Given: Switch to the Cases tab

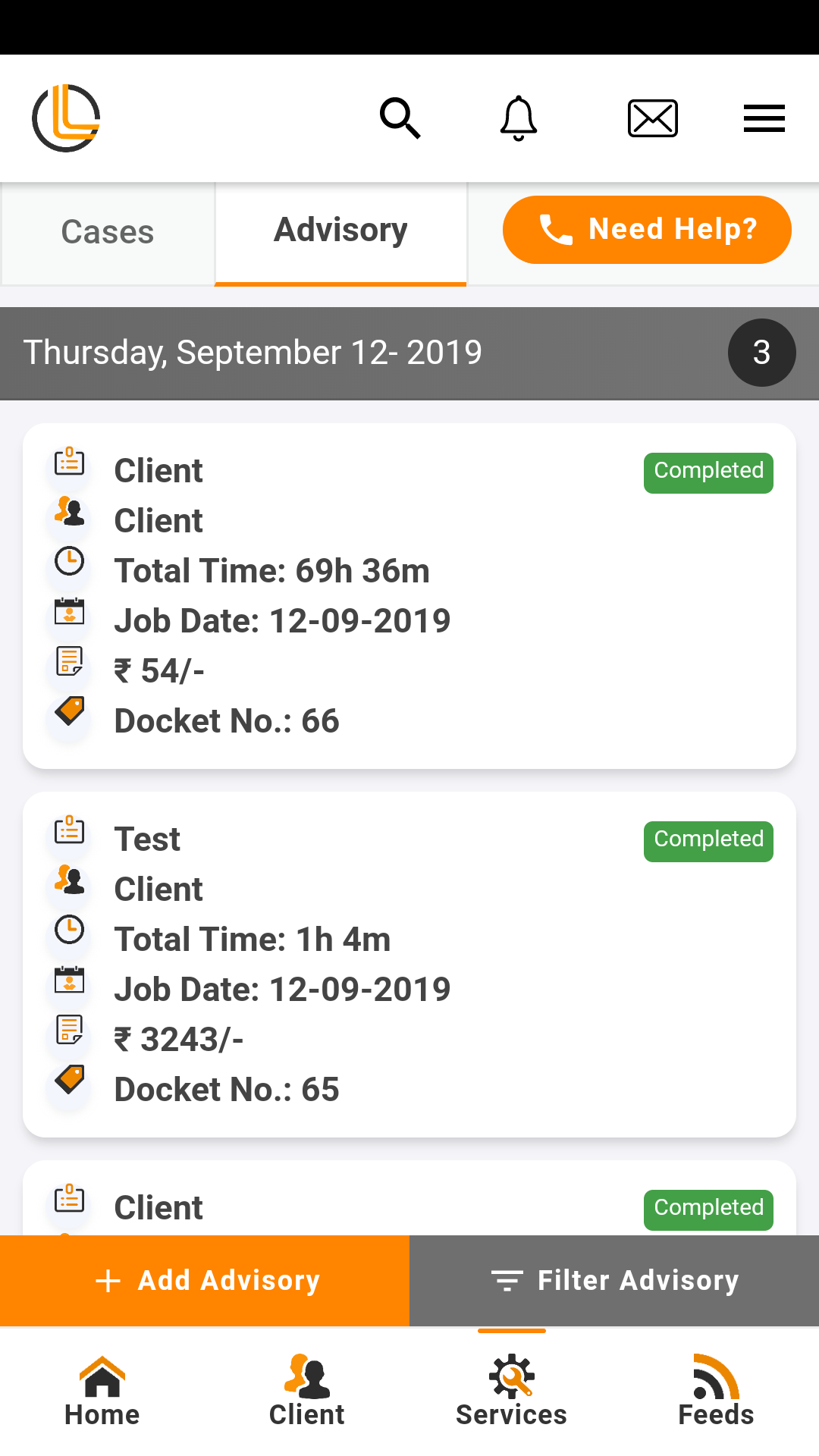Looking at the screenshot, I should 108,232.
